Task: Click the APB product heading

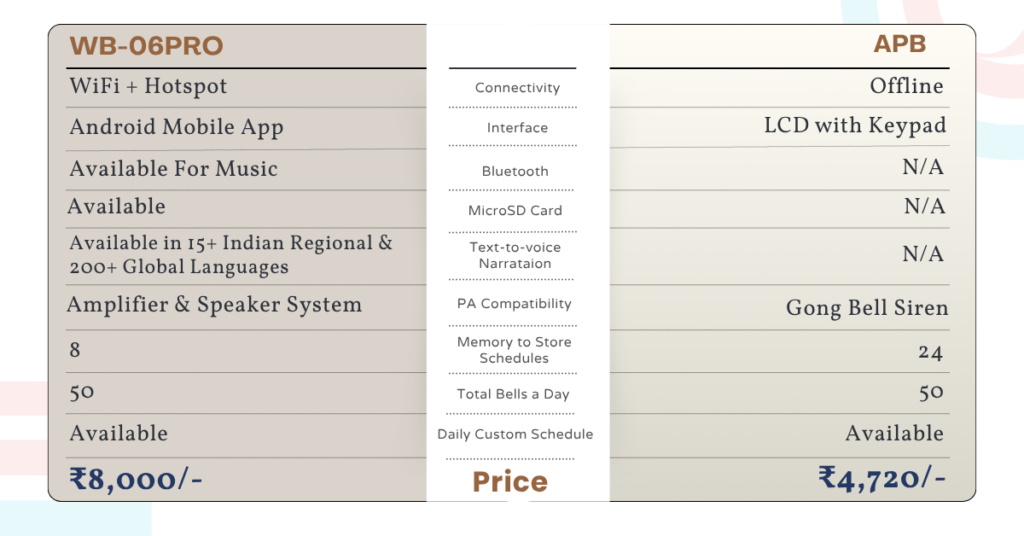Action: click(899, 44)
